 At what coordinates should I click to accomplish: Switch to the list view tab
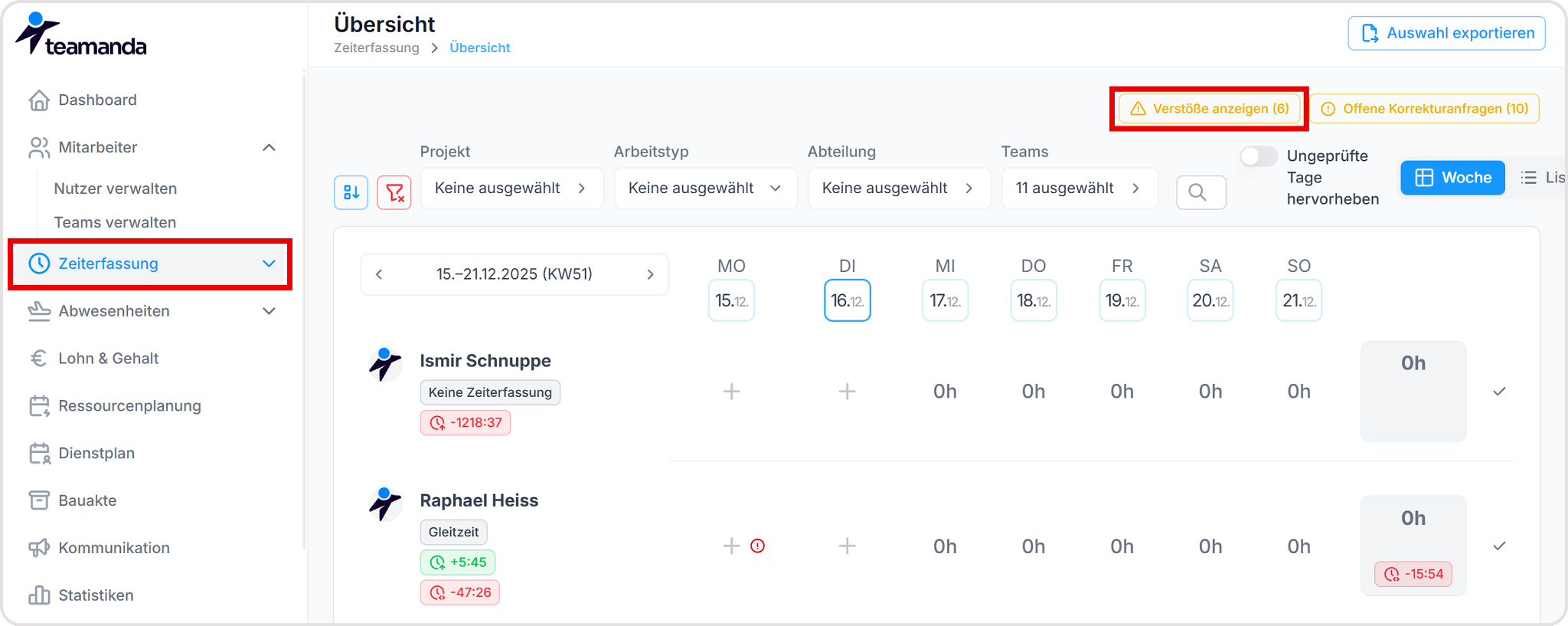tap(1543, 178)
